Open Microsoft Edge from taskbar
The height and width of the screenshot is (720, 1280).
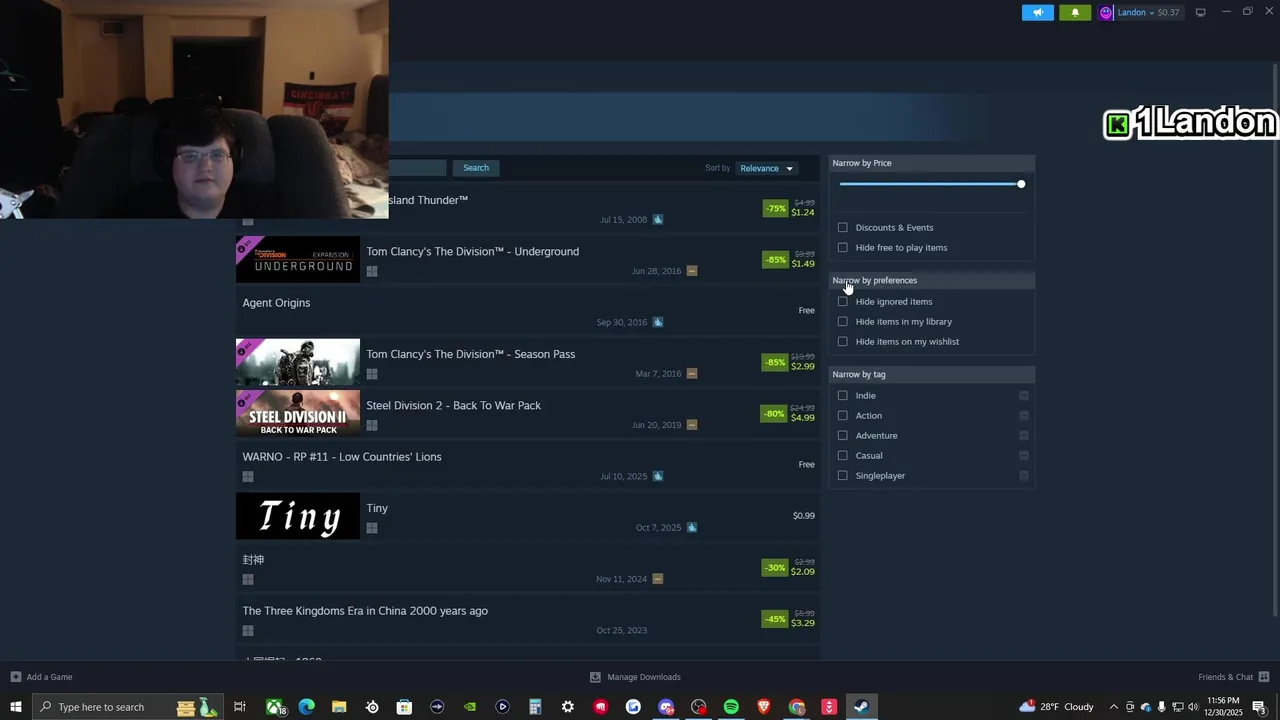coord(306,707)
